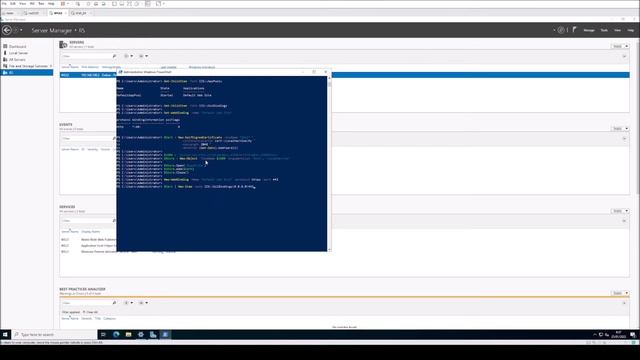640x360 pixels.
Task: Click VMware take snapshot toolbar icon
Action: (x=88, y=4)
